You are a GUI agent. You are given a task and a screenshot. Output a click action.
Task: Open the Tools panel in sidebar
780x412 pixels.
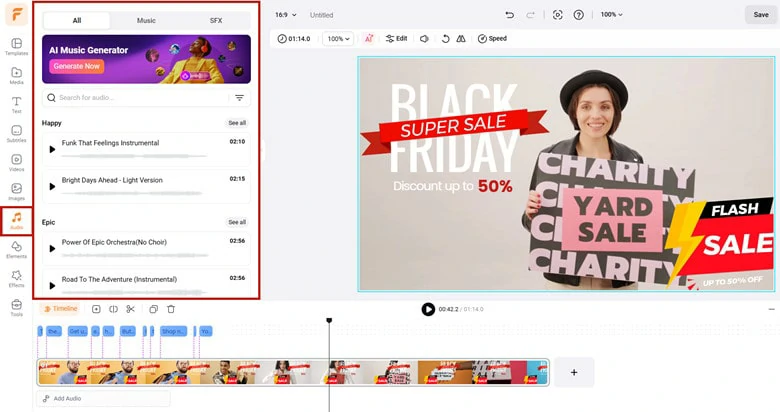click(16, 308)
